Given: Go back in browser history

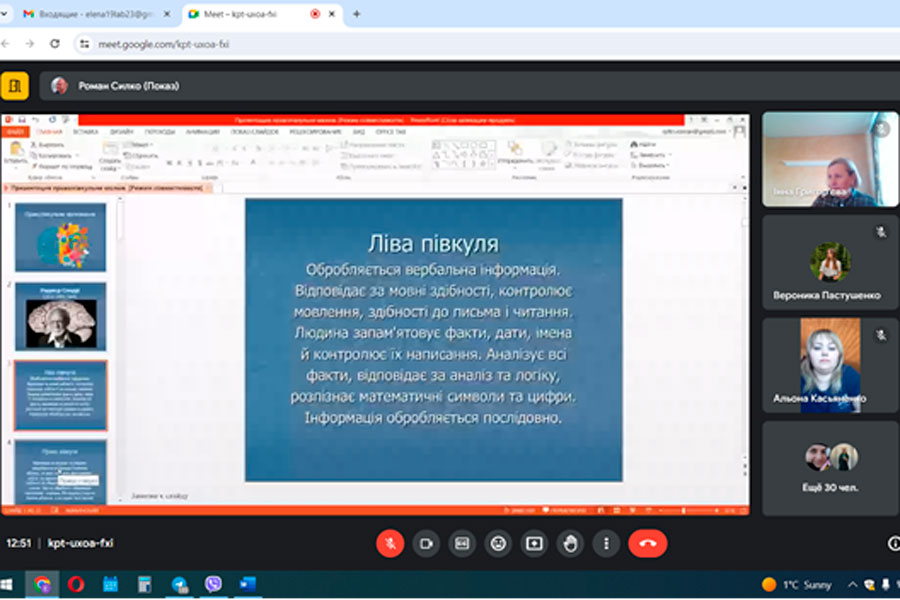Looking at the screenshot, I should tap(6, 44).
